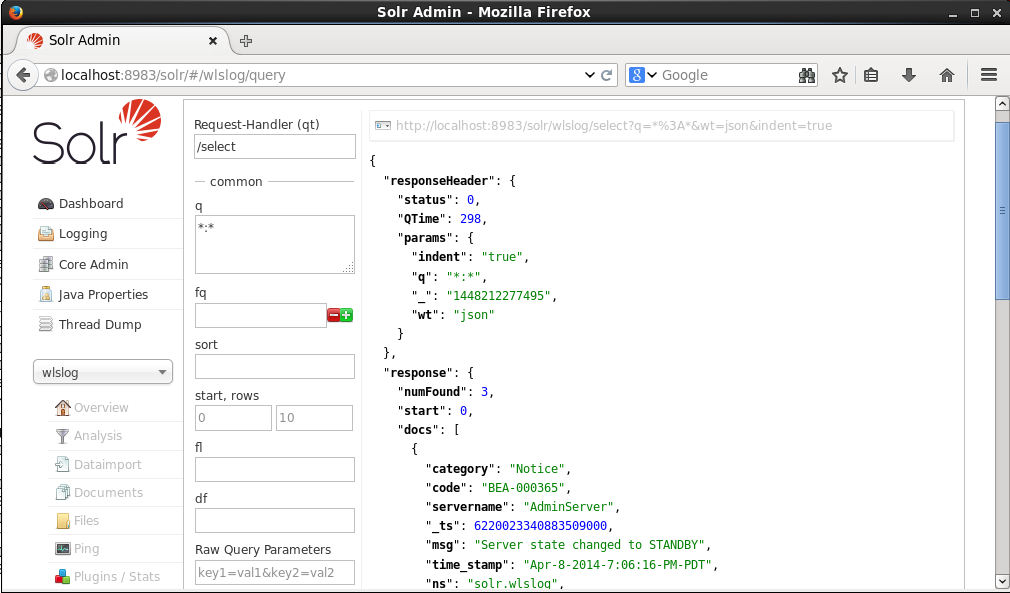Image resolution: width=1010 pixels, height=593 pixels.
Task: Focus the sort input field
Action: (x=275, y=366)
